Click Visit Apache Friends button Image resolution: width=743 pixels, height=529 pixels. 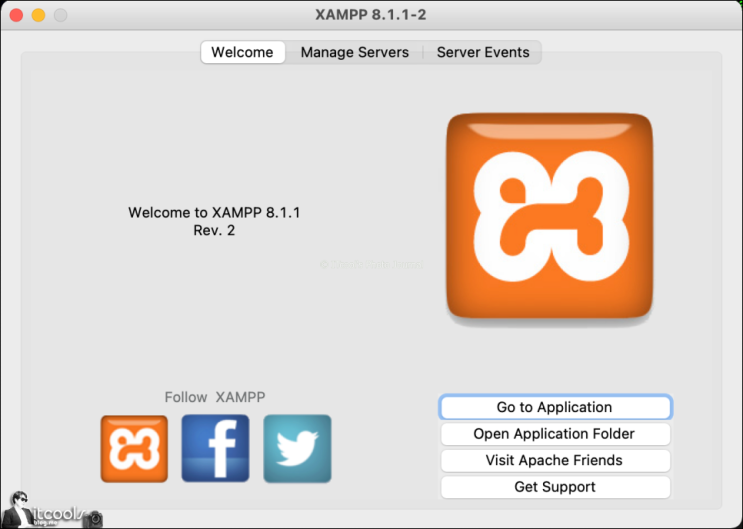point(555,460)
